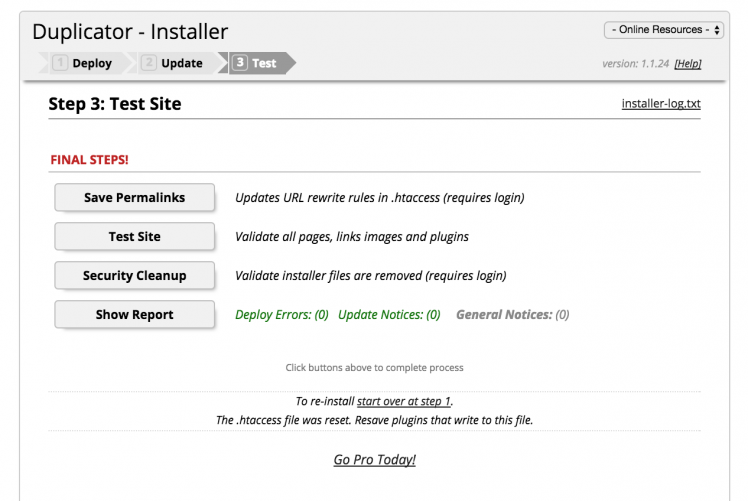748x501 pixels.
Task: Click the Security Cleanup button
Action: pyautogui.click(x=135, y=275)
